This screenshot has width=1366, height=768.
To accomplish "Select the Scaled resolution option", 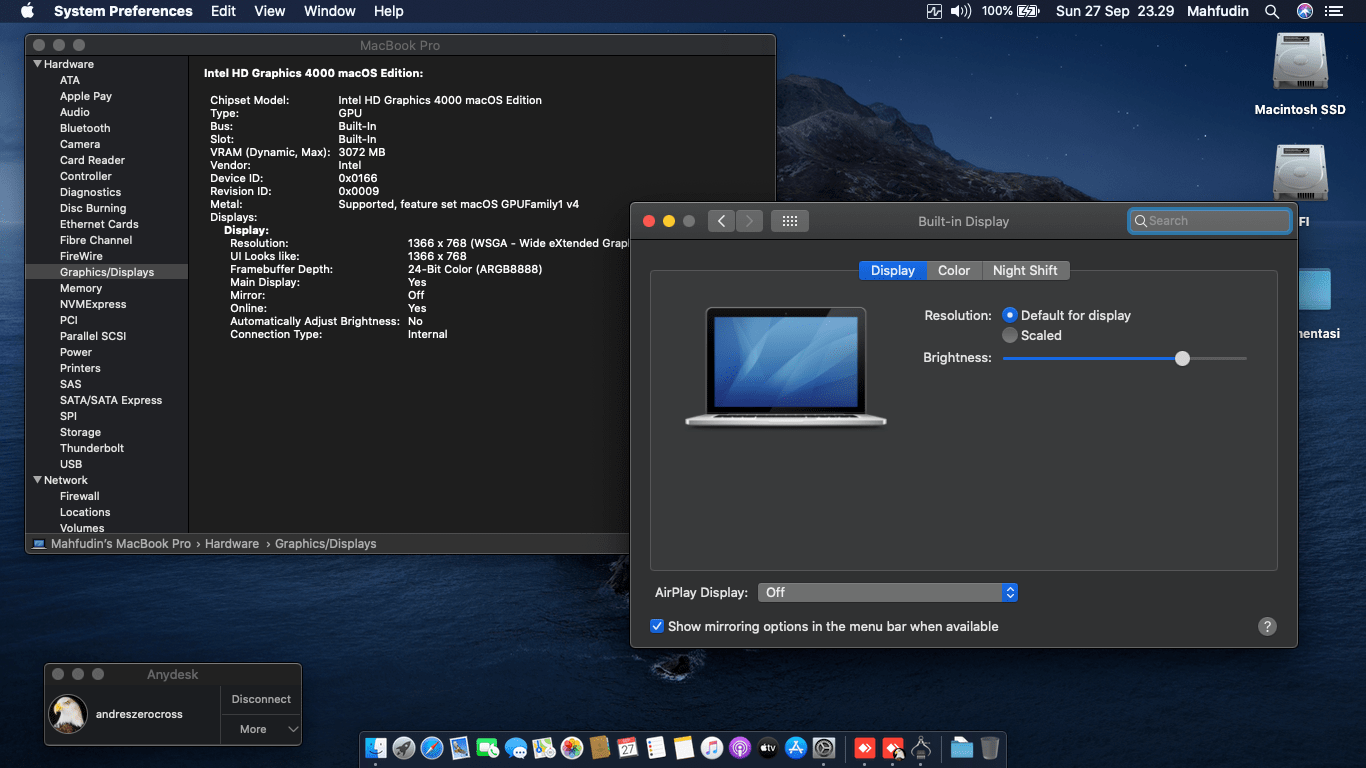I will click(1010, 336).
